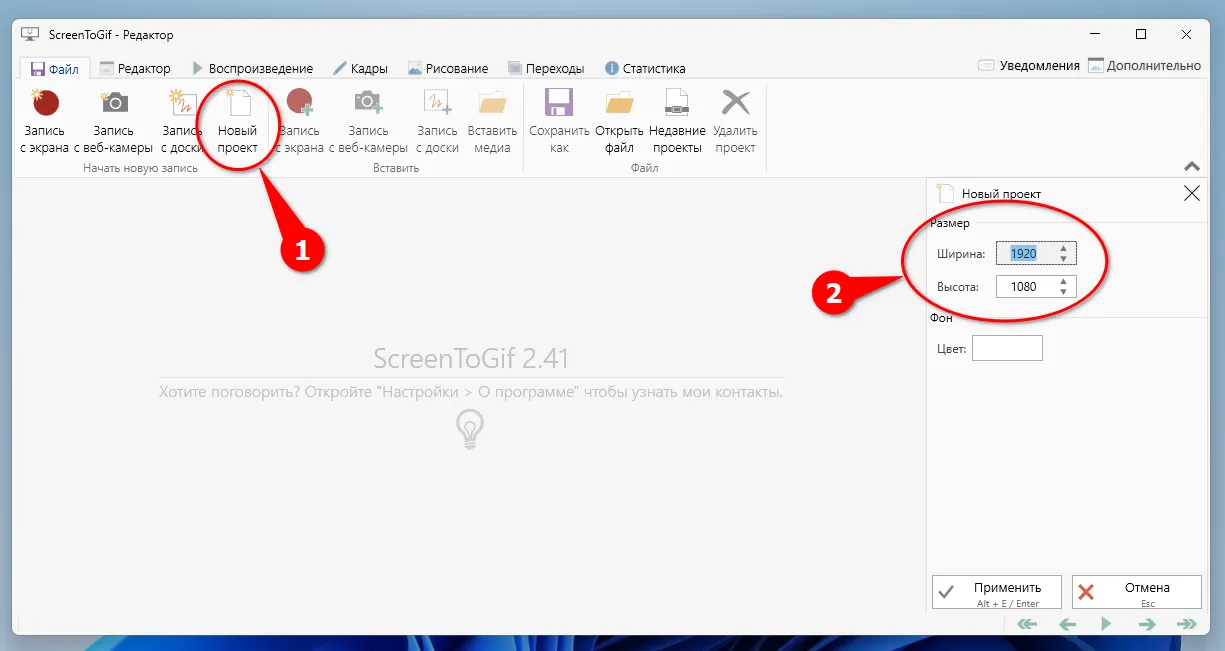The height and width of the screenshot is (651, 1225).
Task: Switch to the Редактор tab
Action: pyautogui.click(x=135, y=69)
